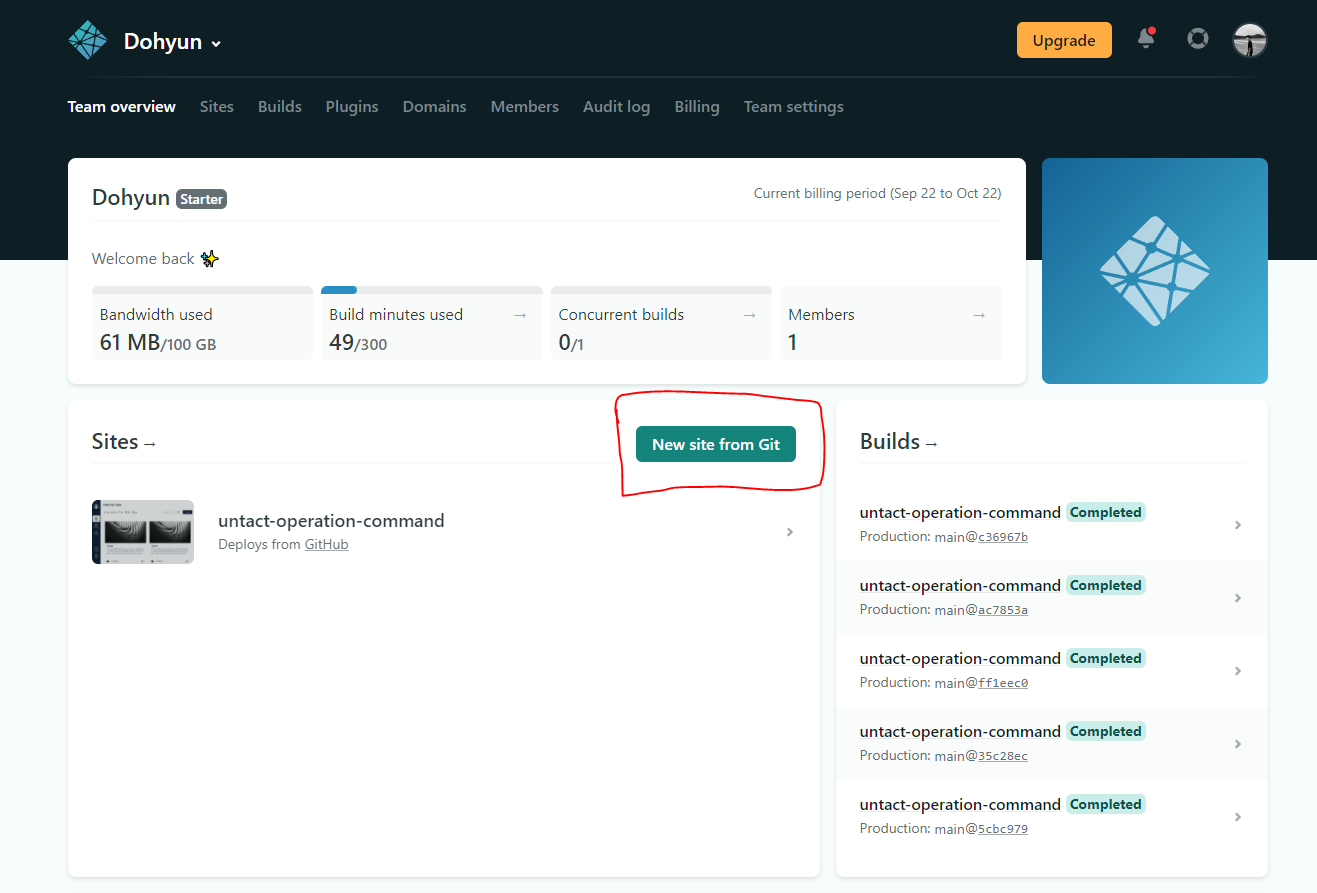Click the Starter plan badge

(x=202, y=199)
